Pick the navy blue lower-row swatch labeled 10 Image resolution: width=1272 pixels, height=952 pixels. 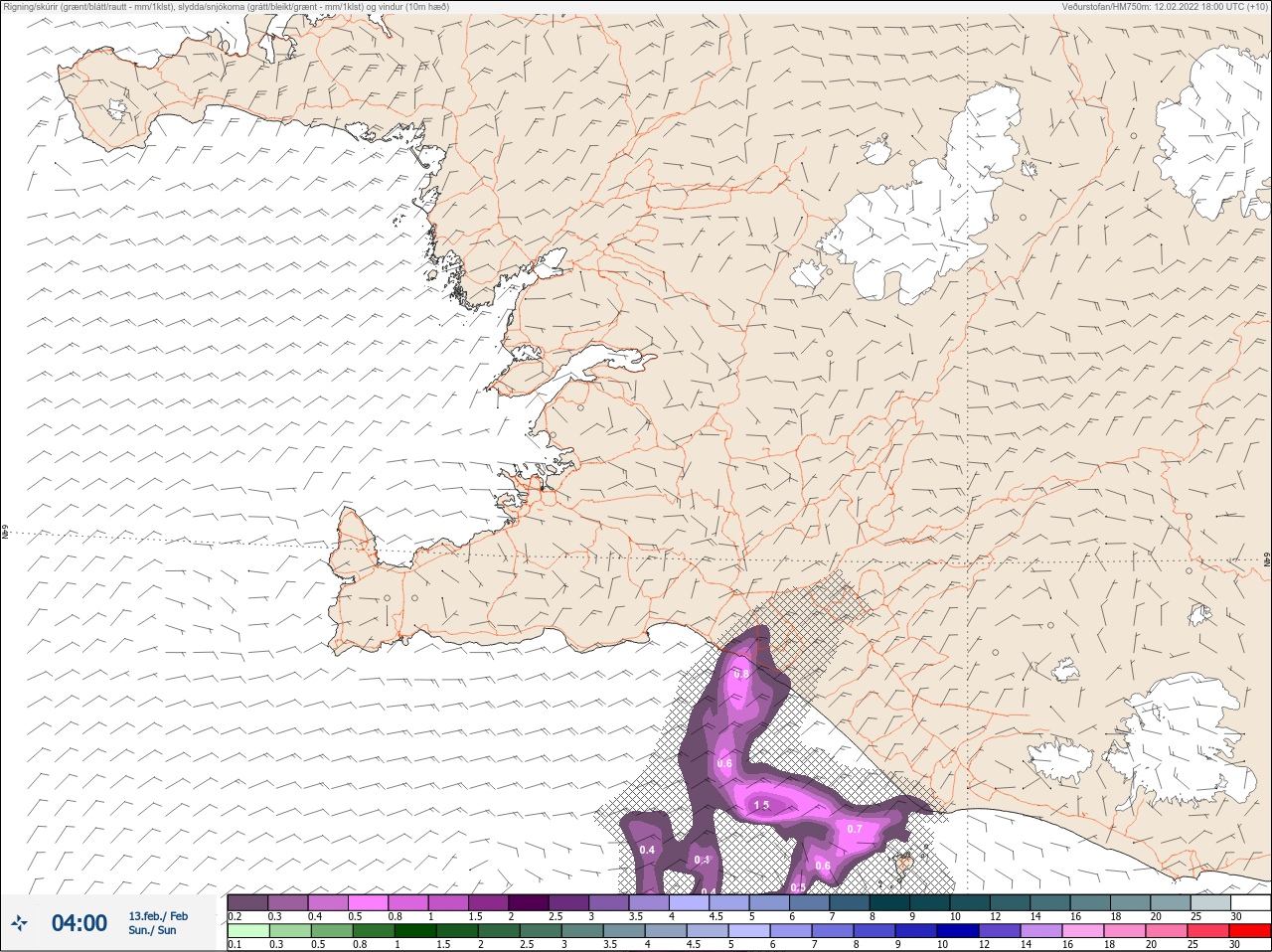960,931
